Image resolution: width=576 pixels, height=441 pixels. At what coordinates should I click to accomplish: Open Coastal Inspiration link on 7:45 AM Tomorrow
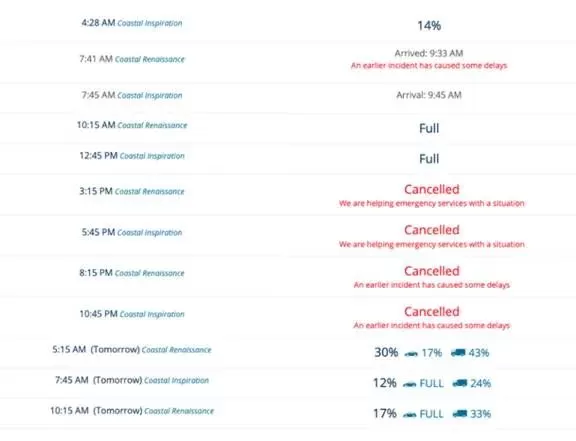click(x=176, y=380)
